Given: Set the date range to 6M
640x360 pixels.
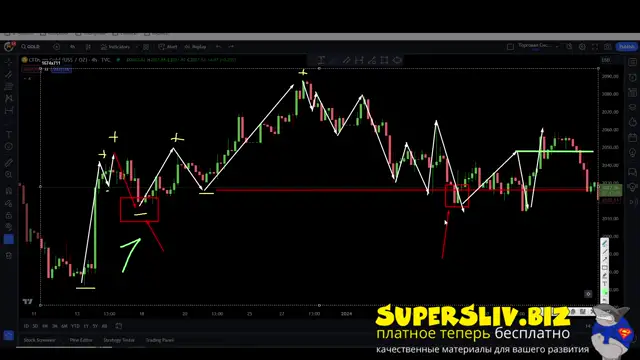Looking at the screenshot, I should (64, 326).
